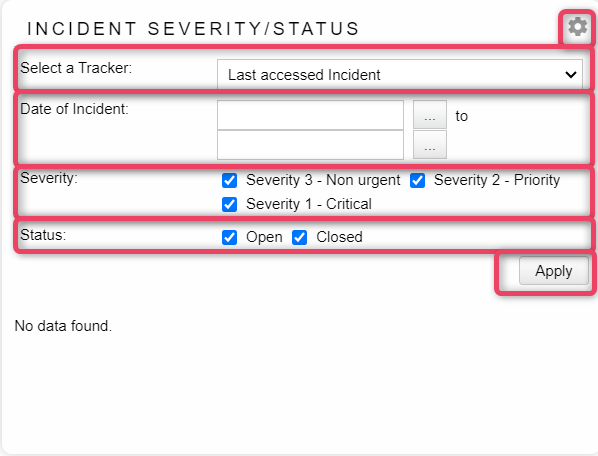Toggle Severity 1 - Critical checkbox

pyautogui.click(x=230, y=204)
